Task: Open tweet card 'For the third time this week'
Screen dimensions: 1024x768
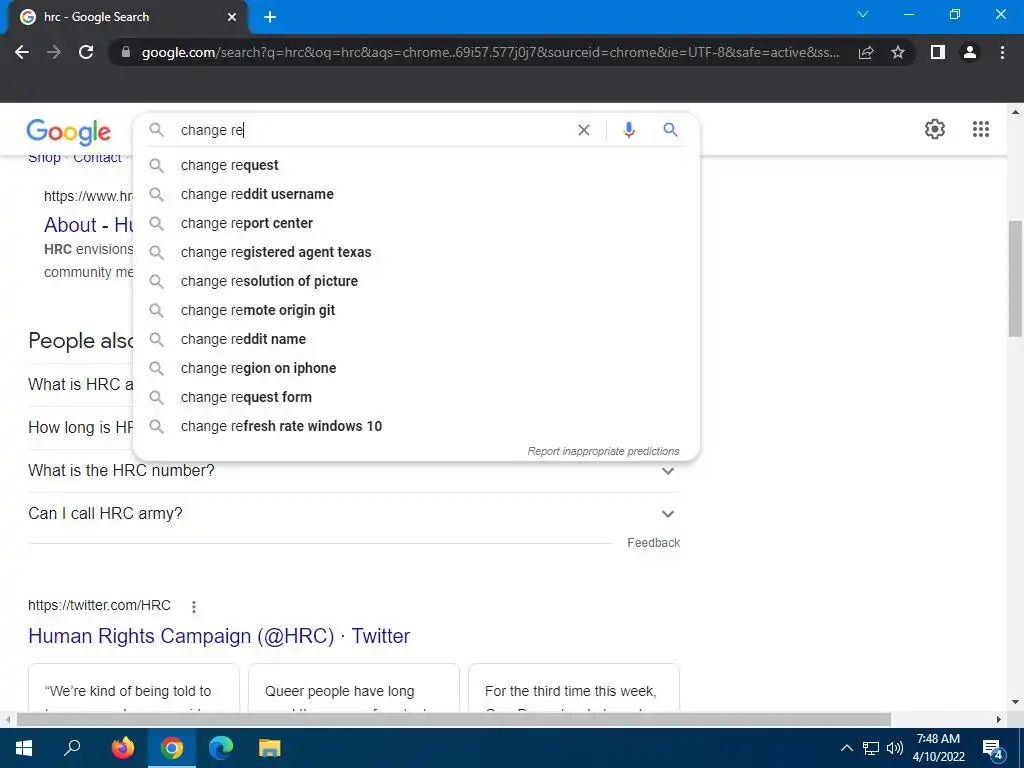Action: 574,688
